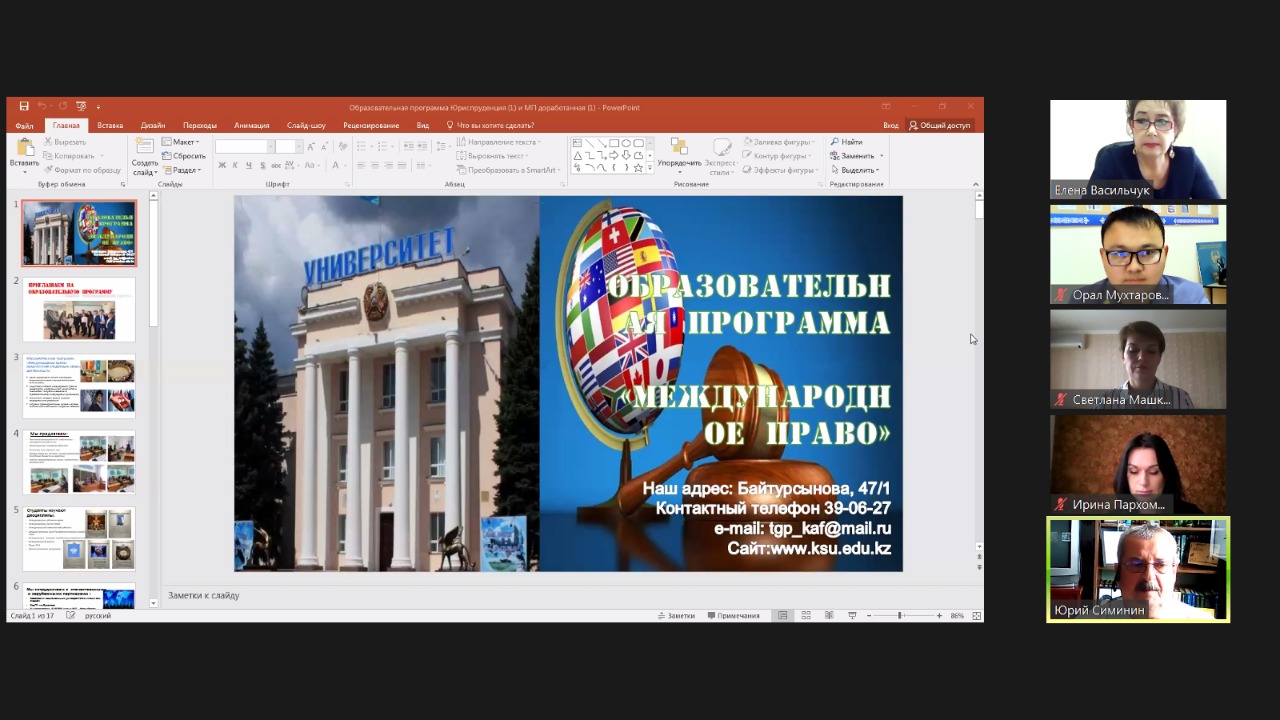Toggle Примечания comments pane in status bar
Image resolution: width=1280 pixels, height=720 pixels.
(733, 616)
